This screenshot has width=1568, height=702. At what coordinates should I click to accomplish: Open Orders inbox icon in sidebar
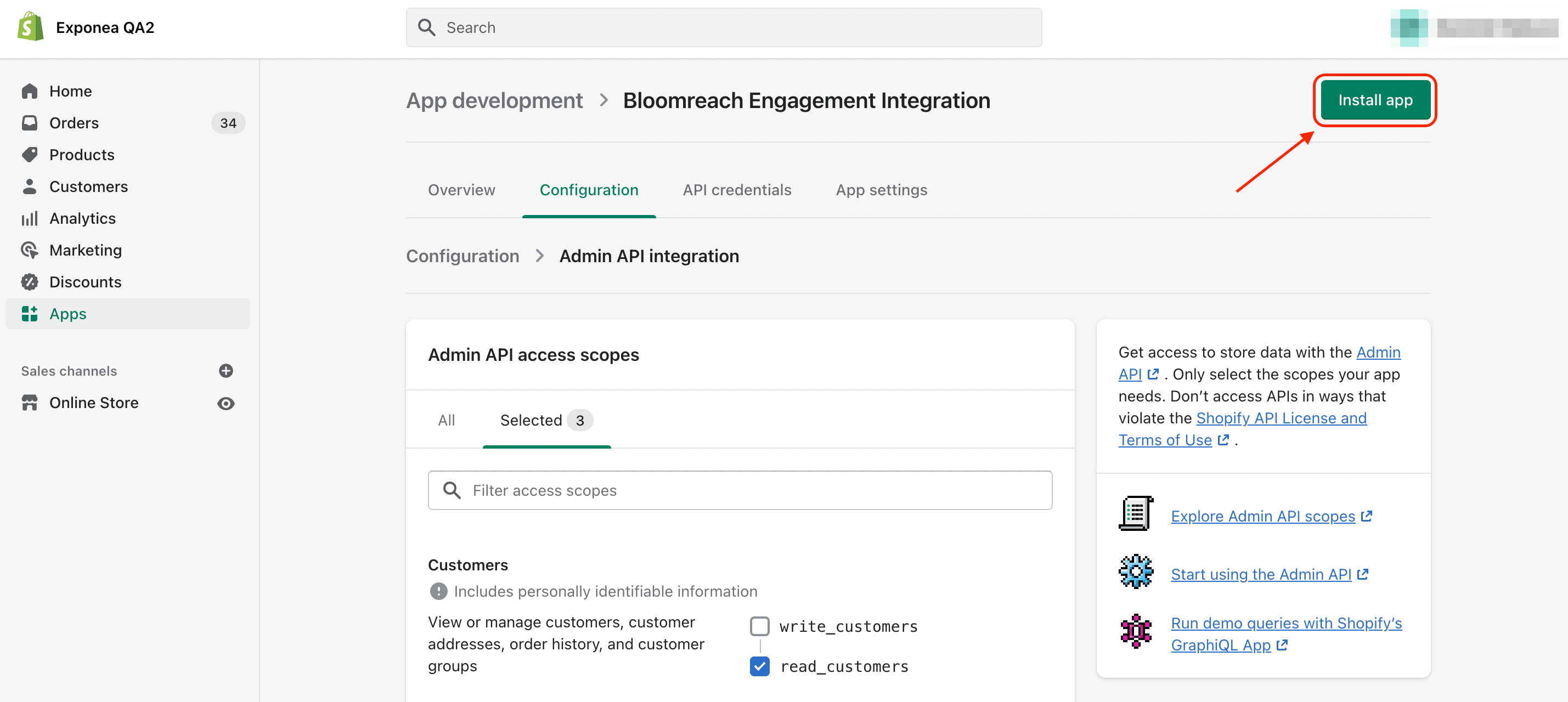pos(29,123)
